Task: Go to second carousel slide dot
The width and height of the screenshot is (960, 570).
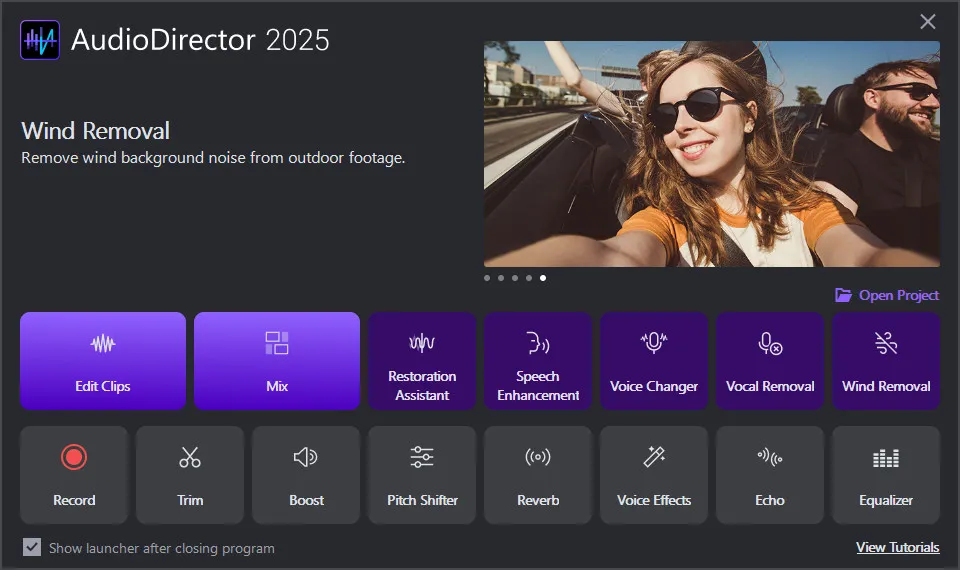Action: click(x=501, y=278)
